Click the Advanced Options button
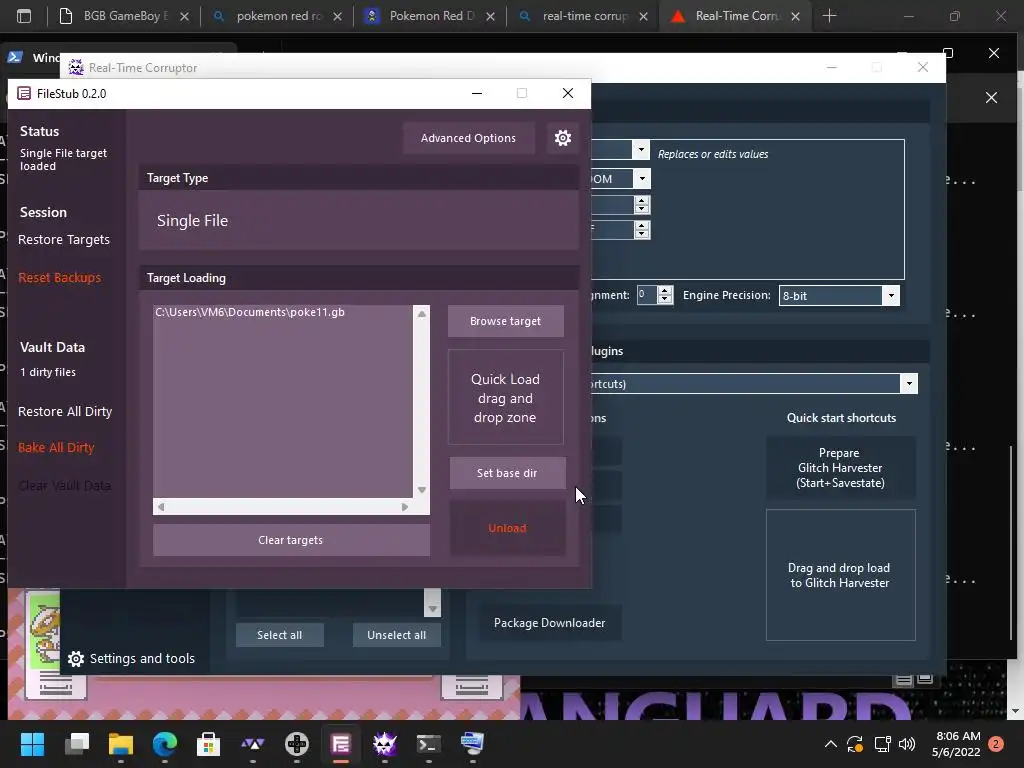 [x=468, y=138]
